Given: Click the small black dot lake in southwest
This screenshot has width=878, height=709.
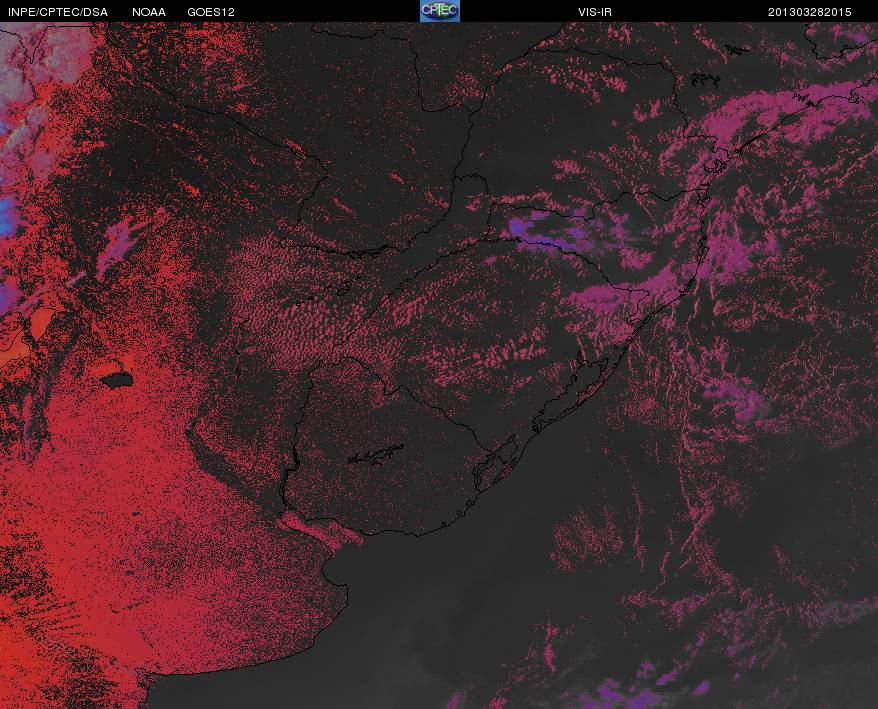Looking at the screenshot, I should point(135,514).
